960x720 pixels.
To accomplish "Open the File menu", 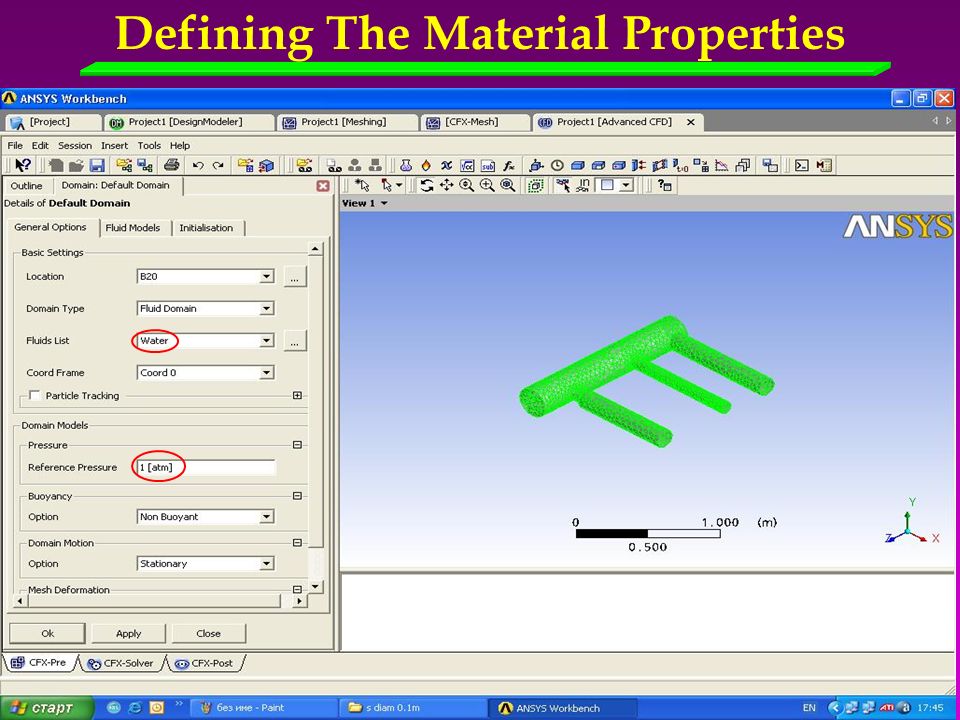I will 15,146.
